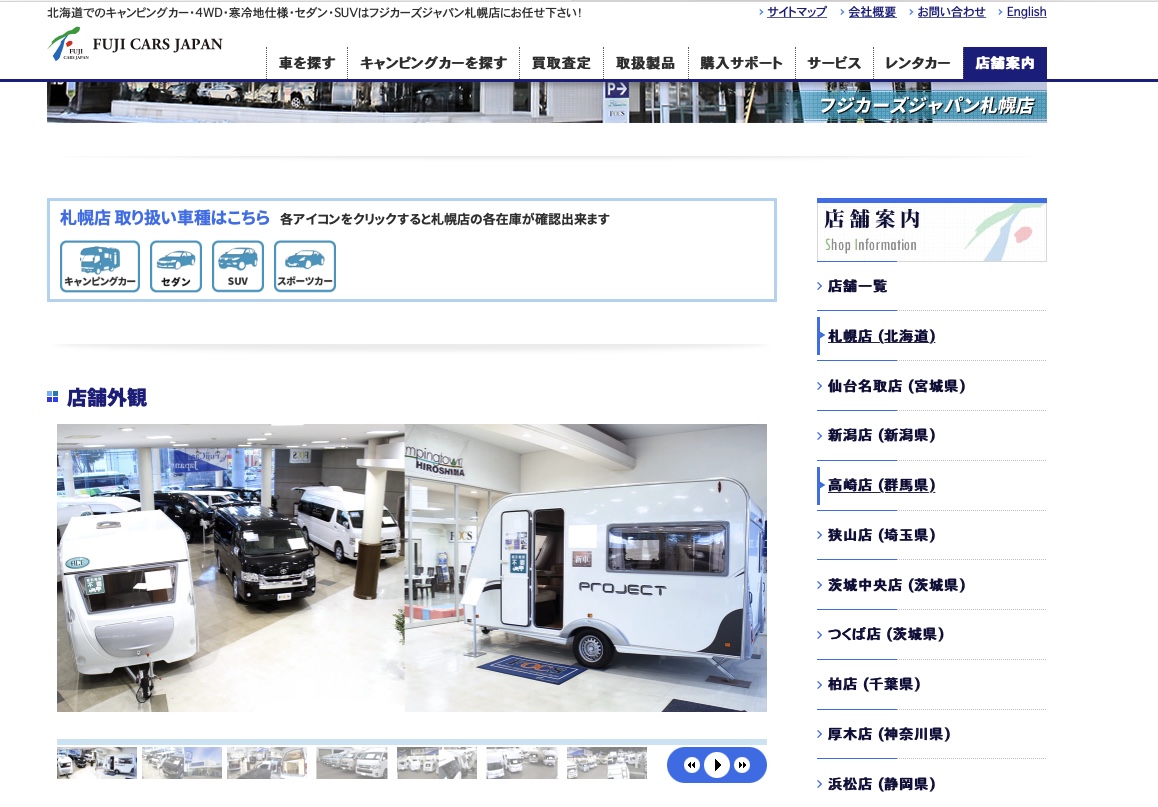Open the SUV stock icon
The width and height of the screenshot is (1158, 807).
tap(238, 266)
